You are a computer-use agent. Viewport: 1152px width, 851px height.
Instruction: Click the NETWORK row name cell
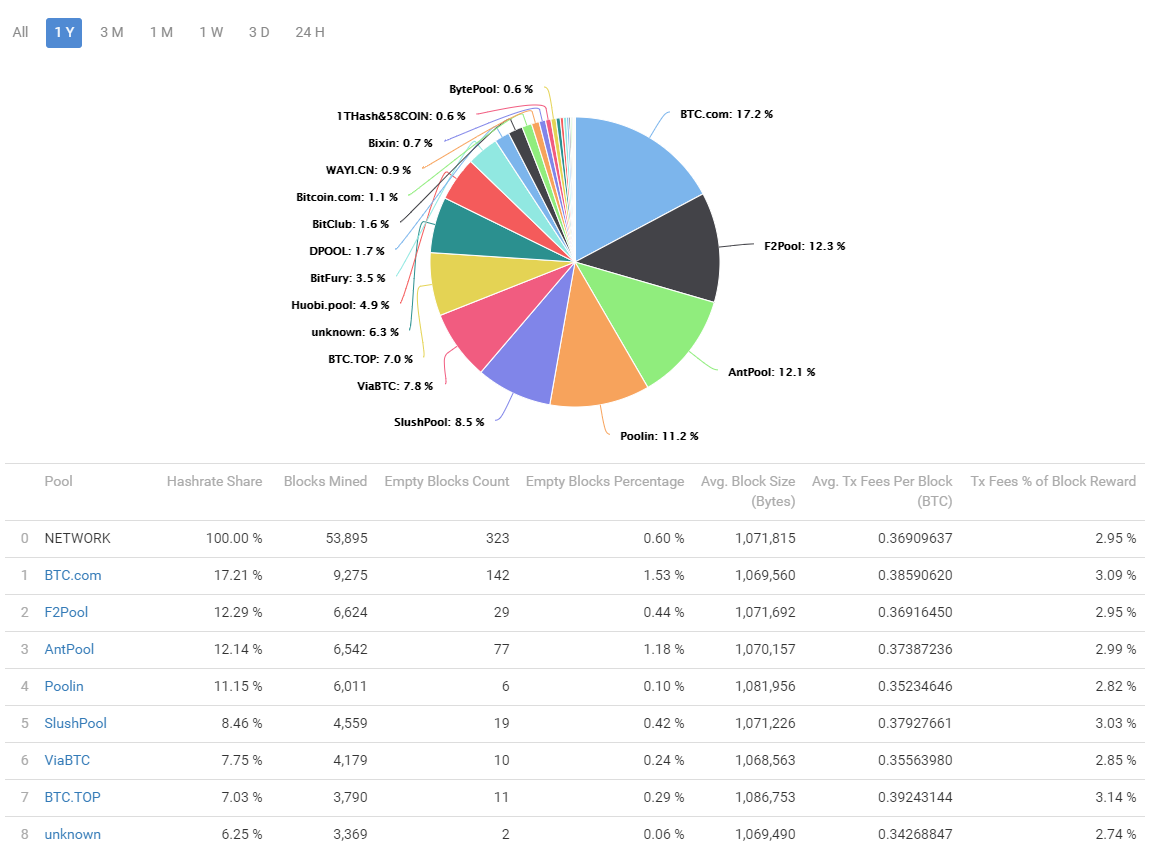point(77,538)
